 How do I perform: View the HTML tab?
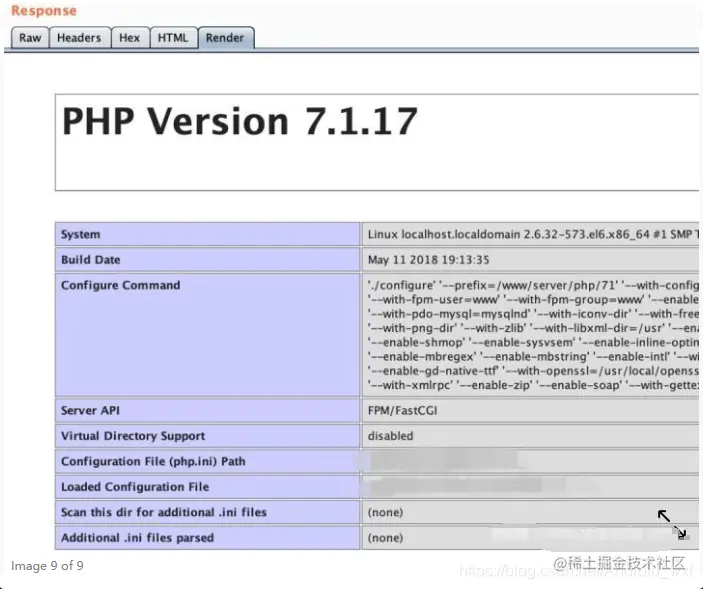pyautogui.click(x=173, y=38)
